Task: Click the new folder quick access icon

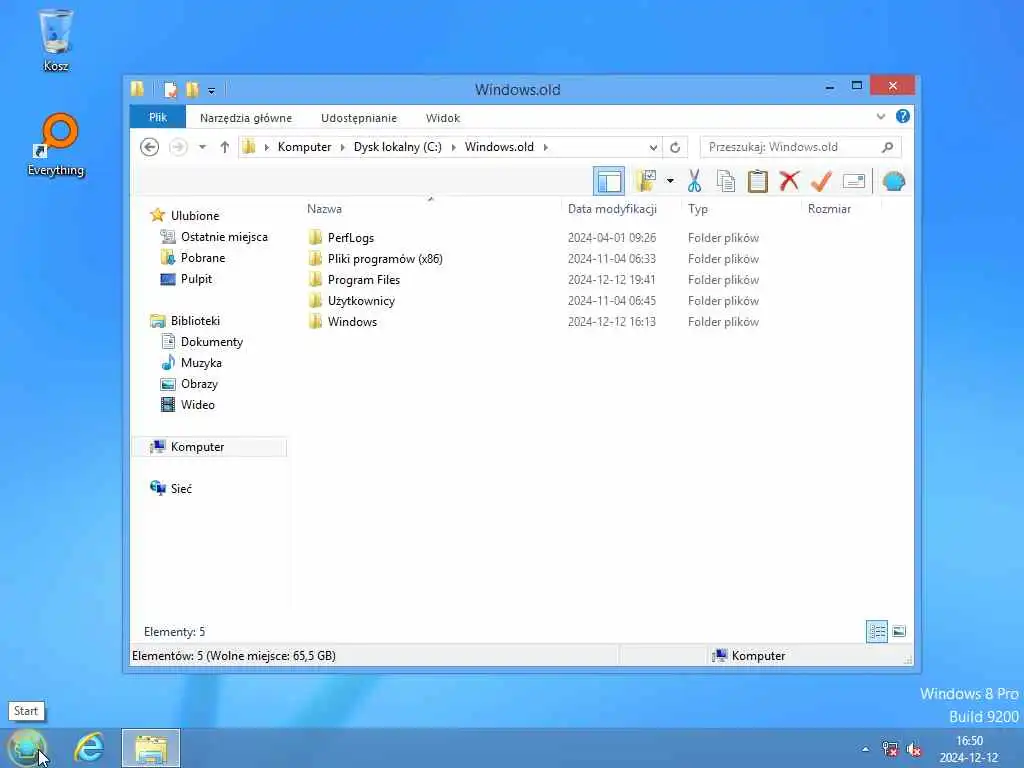Action: click(x=192, y=89)
